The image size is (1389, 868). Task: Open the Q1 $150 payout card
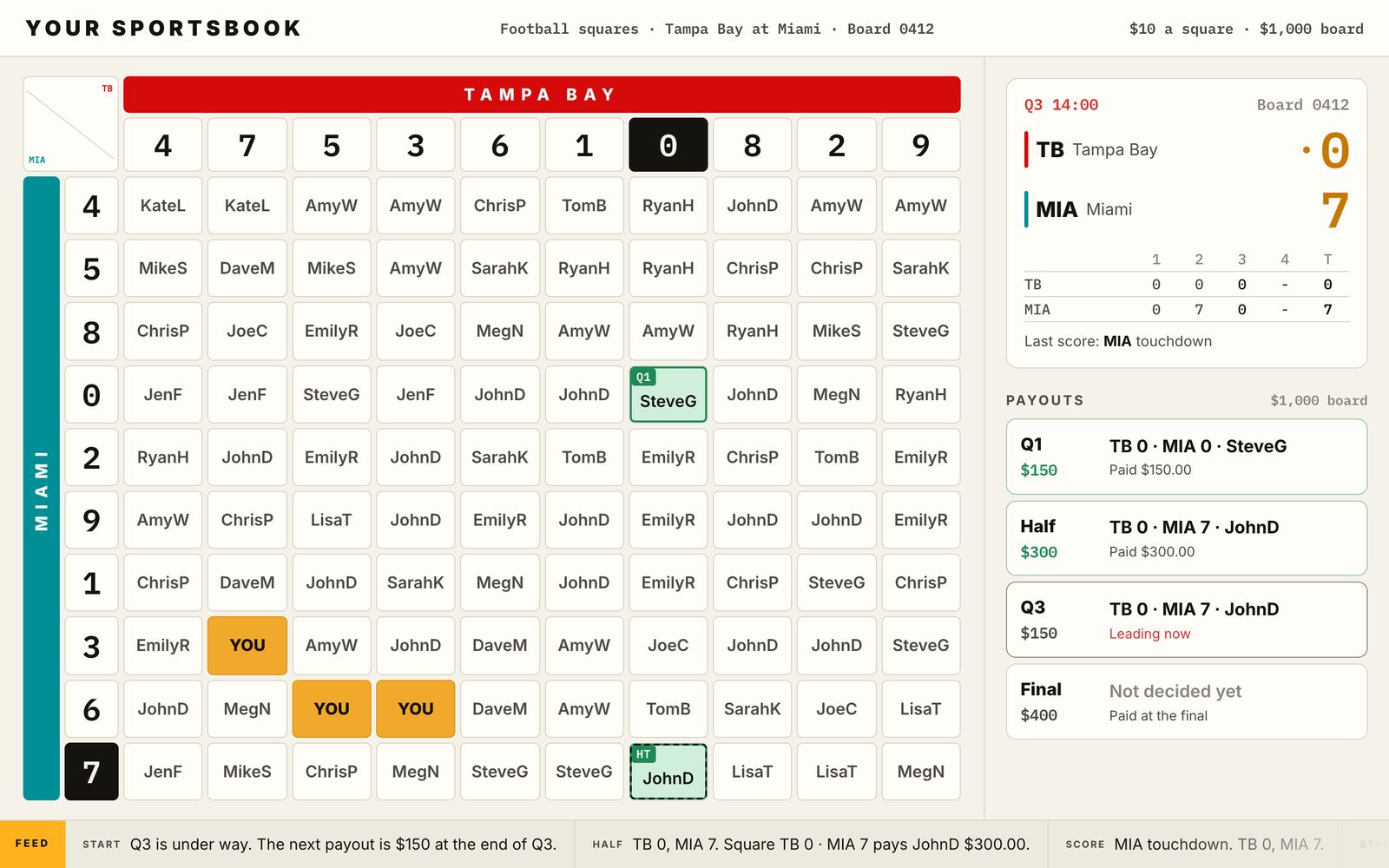coord(1187,457)
